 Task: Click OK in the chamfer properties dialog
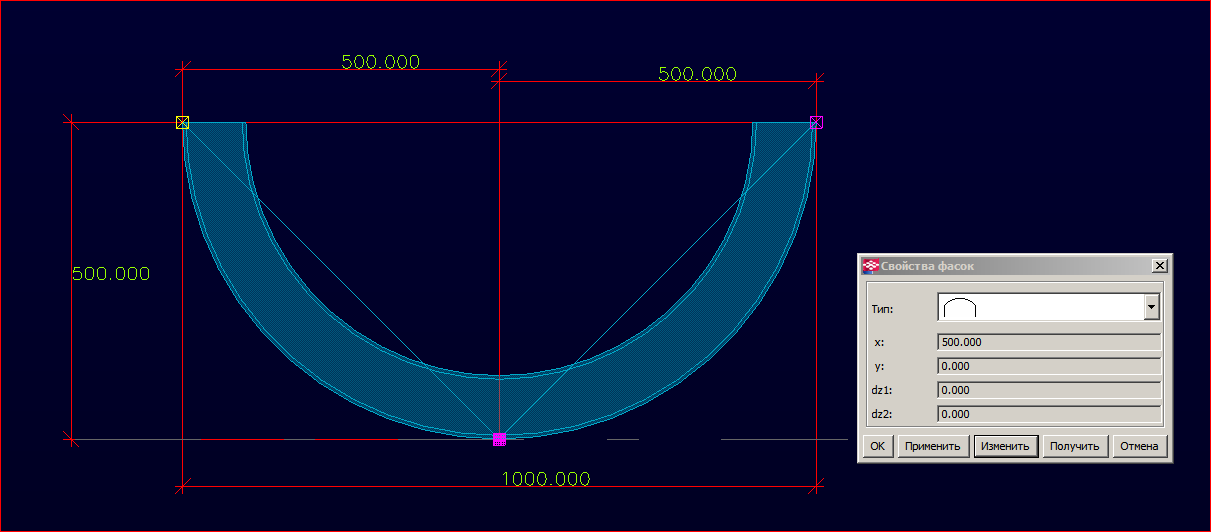pyautogui.click(x=877, y=446)
